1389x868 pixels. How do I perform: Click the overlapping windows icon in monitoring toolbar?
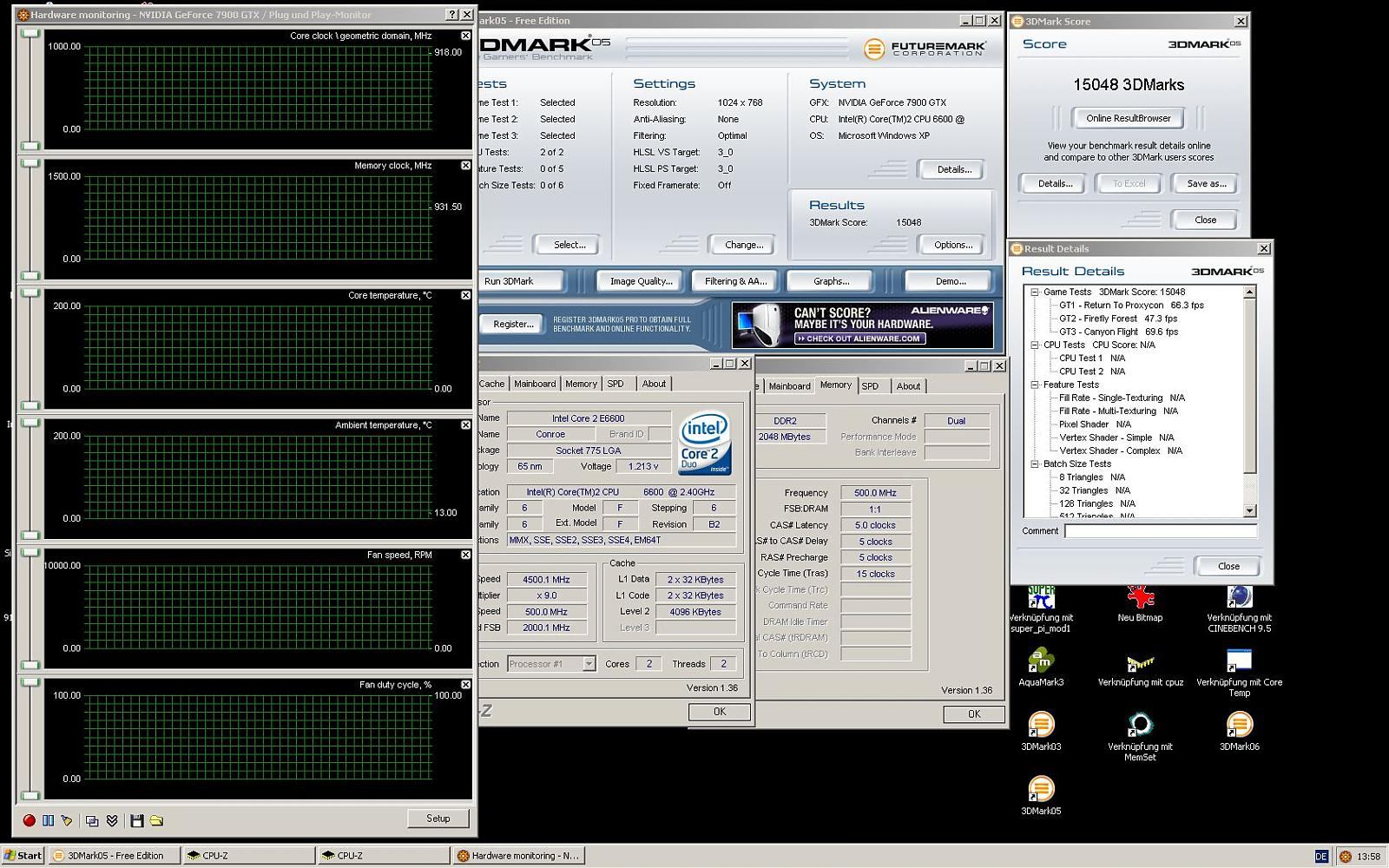tap(92, 820)
